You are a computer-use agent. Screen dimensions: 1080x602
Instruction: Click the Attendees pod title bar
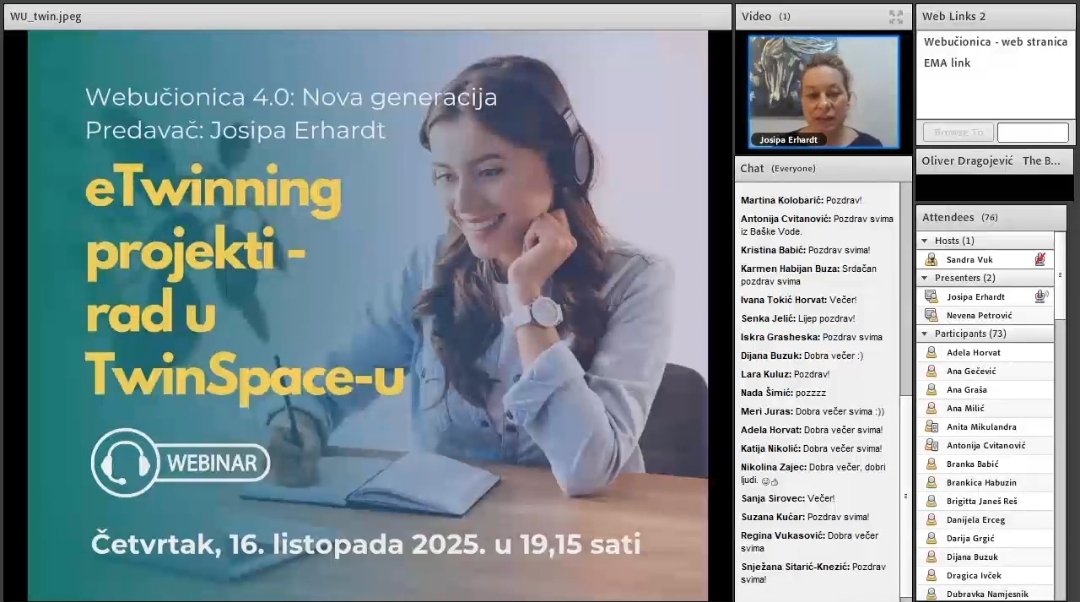point(990,217)
